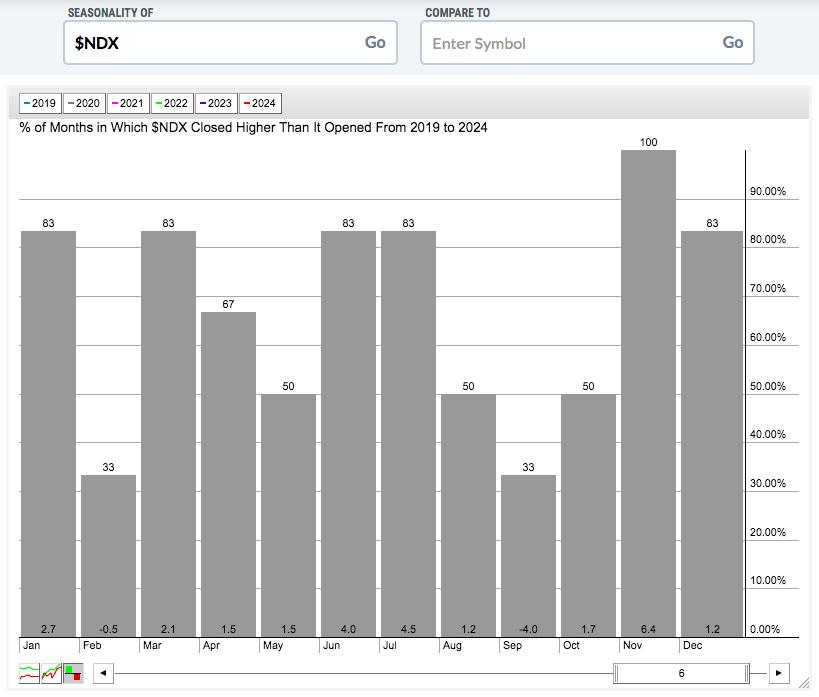
Task: Click the year range slider handle showing 6
Action: pos(681,673)
